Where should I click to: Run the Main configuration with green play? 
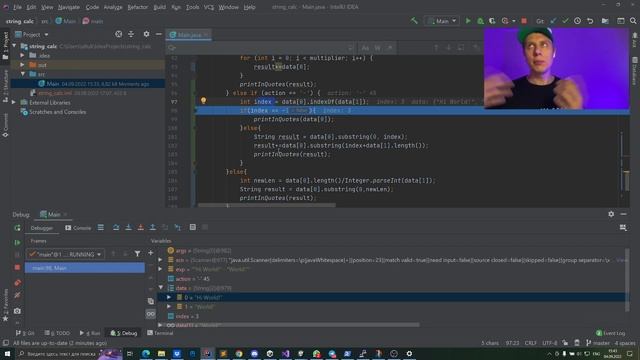468,21
